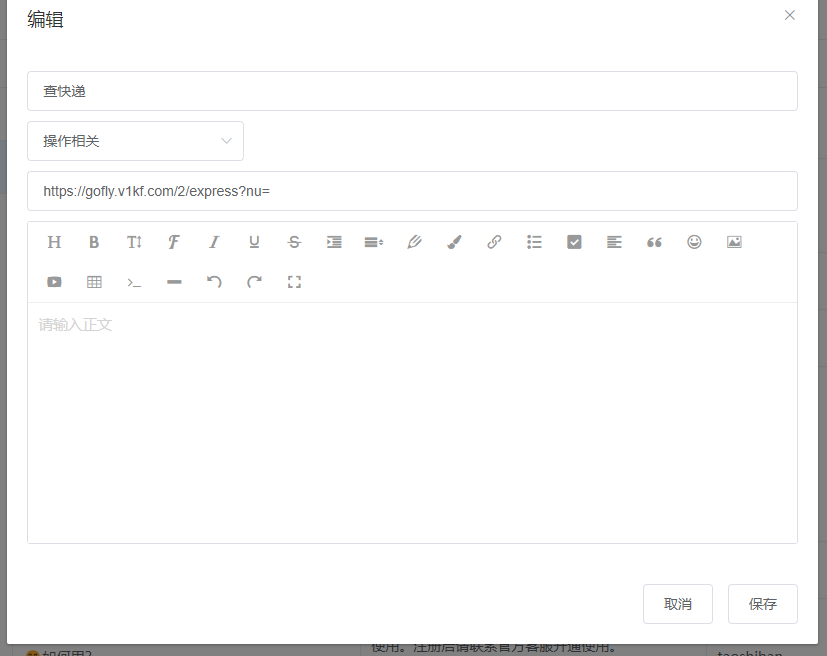This screenshot has width=827, height=656.
Task: Insert a hyperlink using the link icon
Action: click(x=494, y=242)
